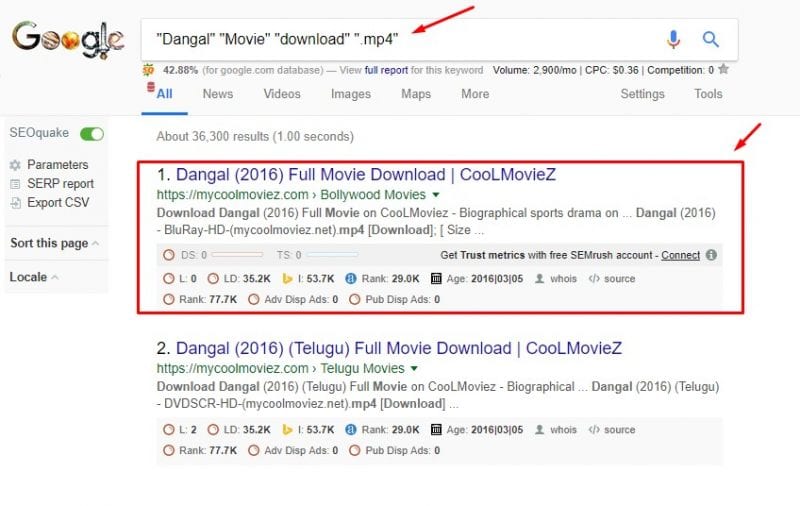The image size is (800, 506).
Task: Click Rank: 77.7K in result 2
Action: coord(208,450)
